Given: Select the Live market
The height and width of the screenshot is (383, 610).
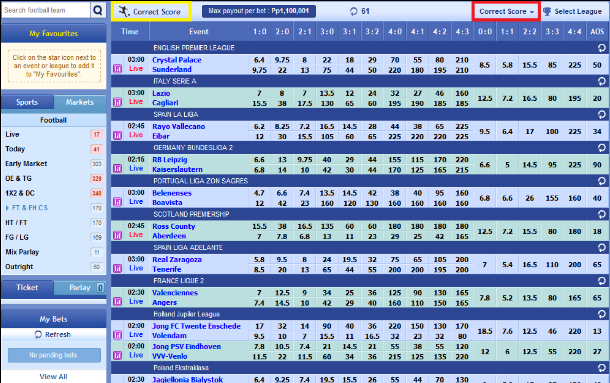Looking at the screenshot, I should (54, 135).
